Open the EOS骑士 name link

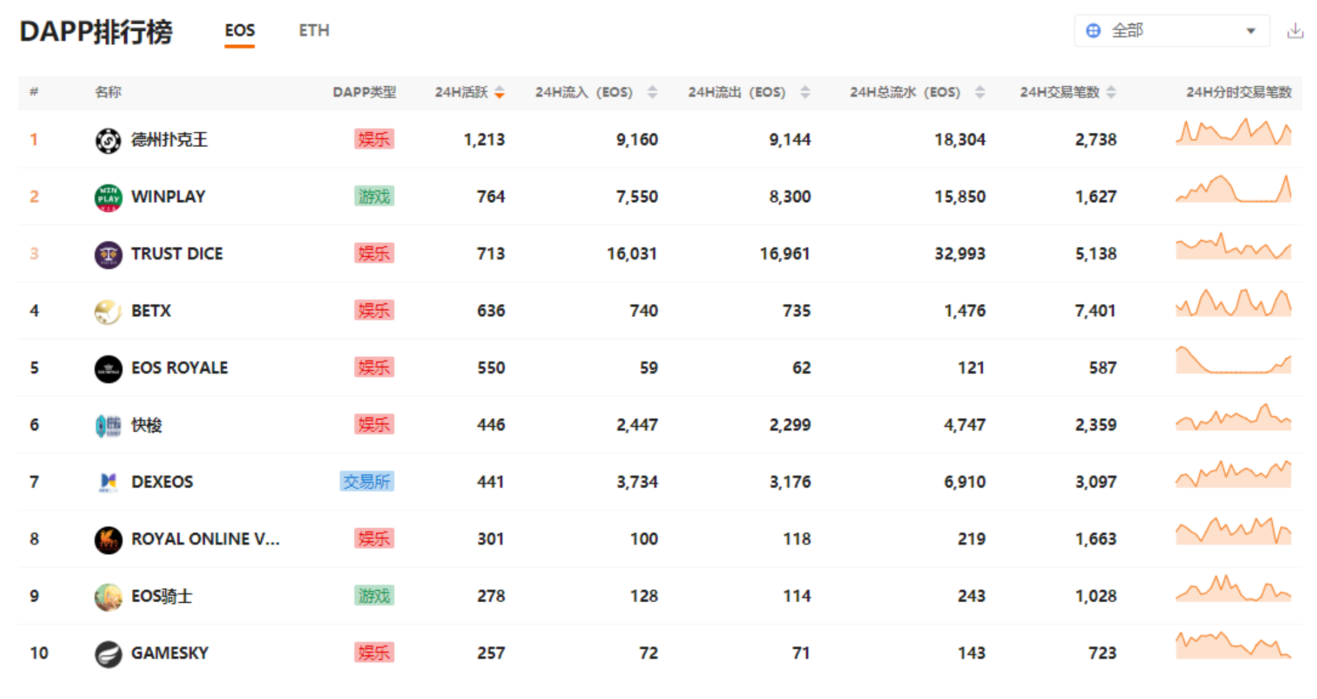click(x=161, y=596)
